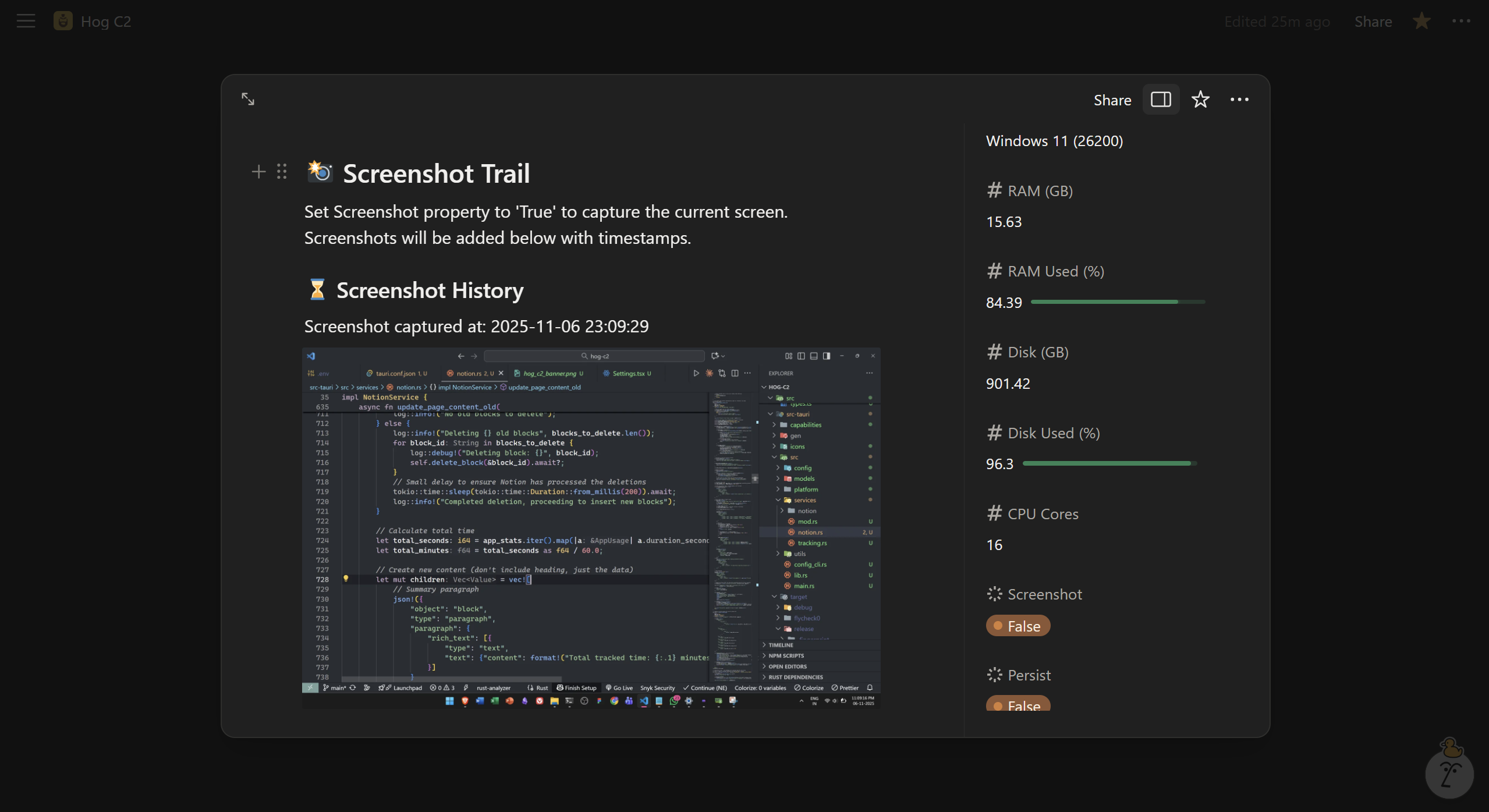The height and width of the screenshot is (812, 1489).
Task: Click the Screenshot History heading
Action: click(430, 290)
